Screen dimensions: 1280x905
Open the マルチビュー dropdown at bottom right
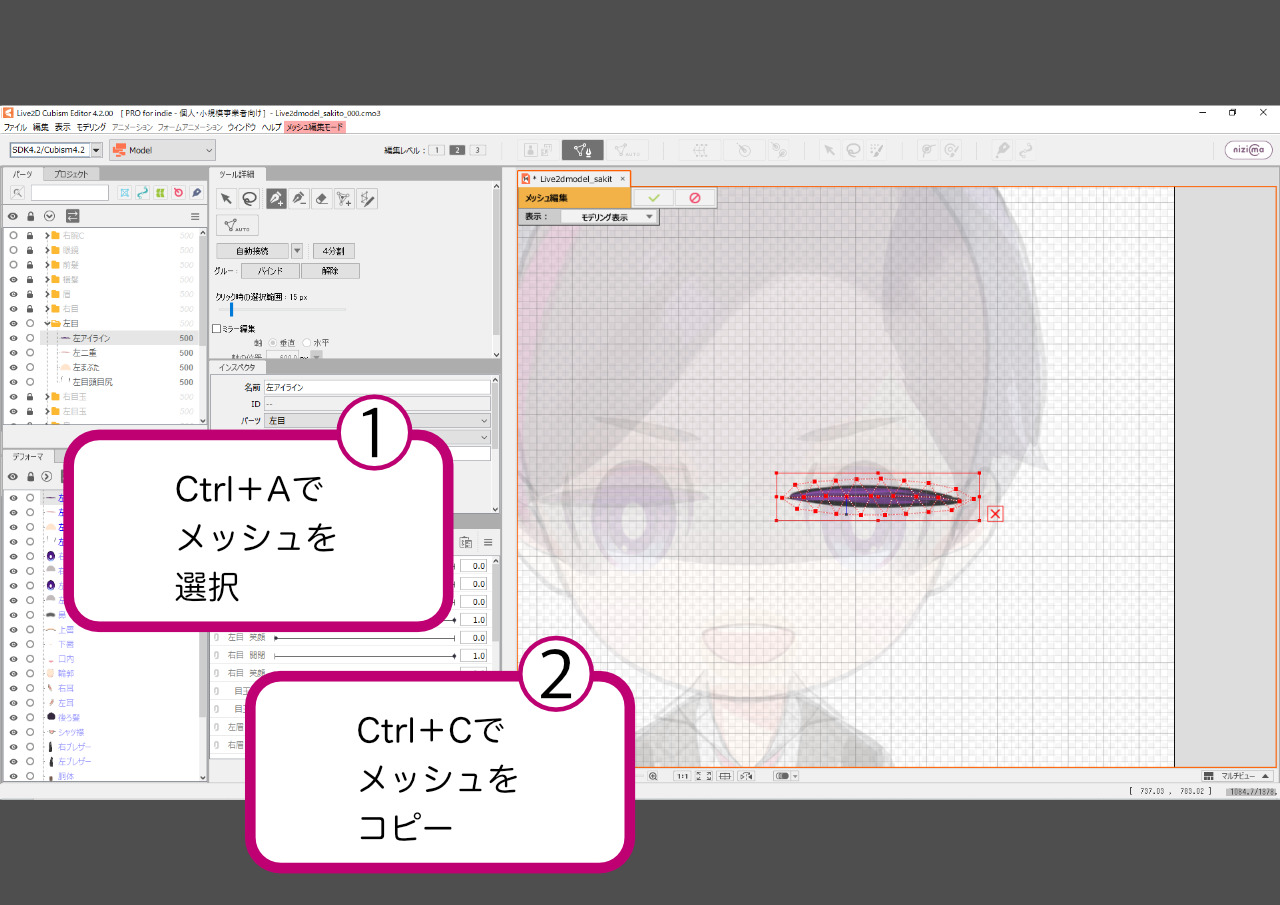coord(1237,776)
